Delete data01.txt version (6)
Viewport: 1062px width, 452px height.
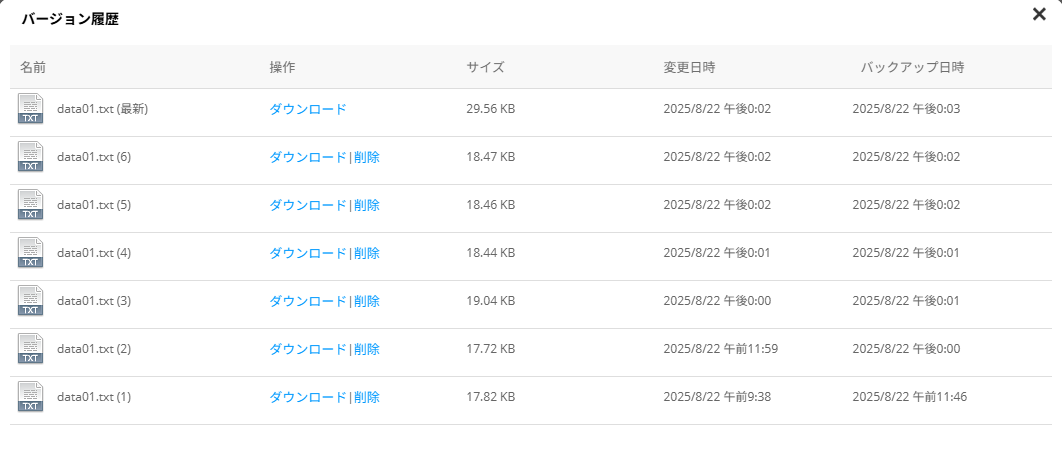(367, 157)
